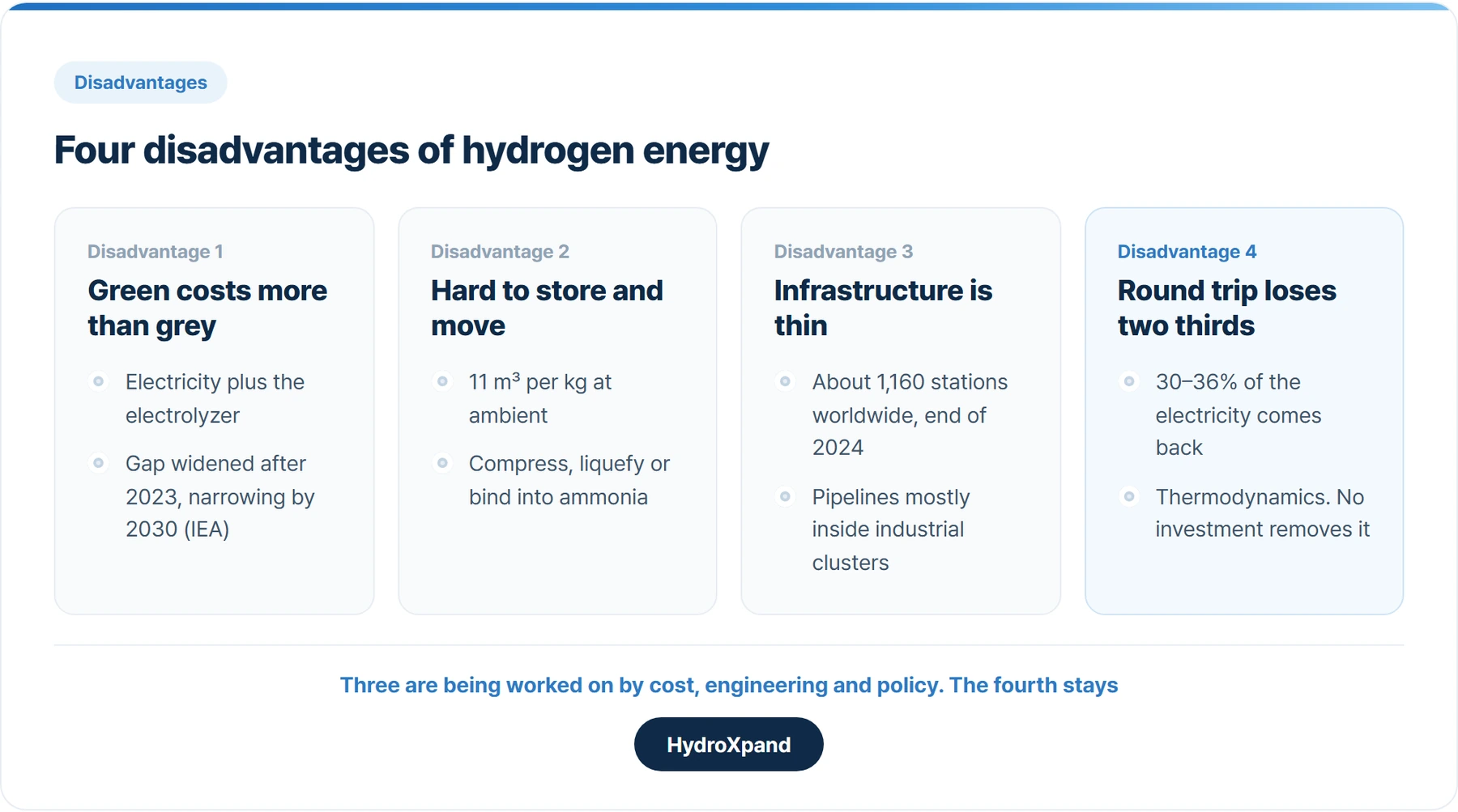This screenshot has width=1458, height=812.
Task: Click "About 1,160 stations worldwide, end of 2024"
Action: tap(910, 415)
